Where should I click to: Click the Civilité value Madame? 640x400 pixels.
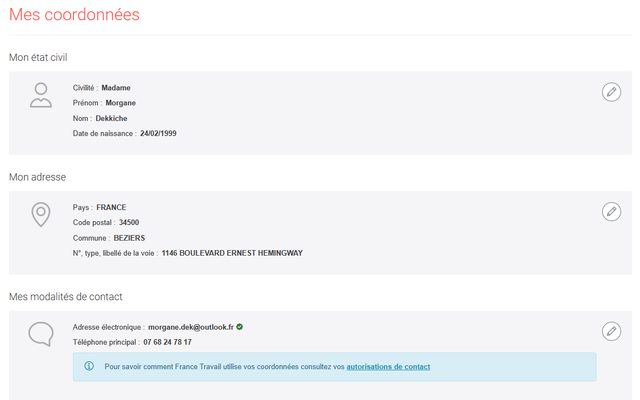click(116, 88)
